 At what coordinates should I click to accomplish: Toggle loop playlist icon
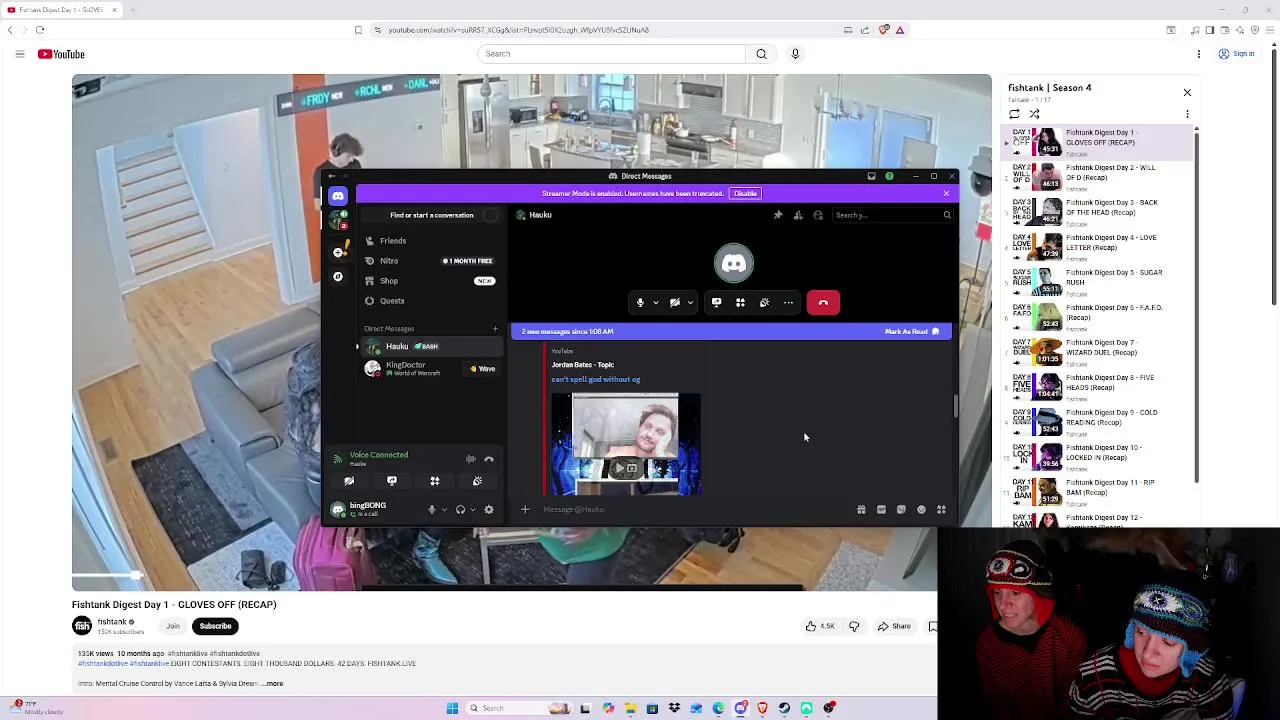(1014, 114)
